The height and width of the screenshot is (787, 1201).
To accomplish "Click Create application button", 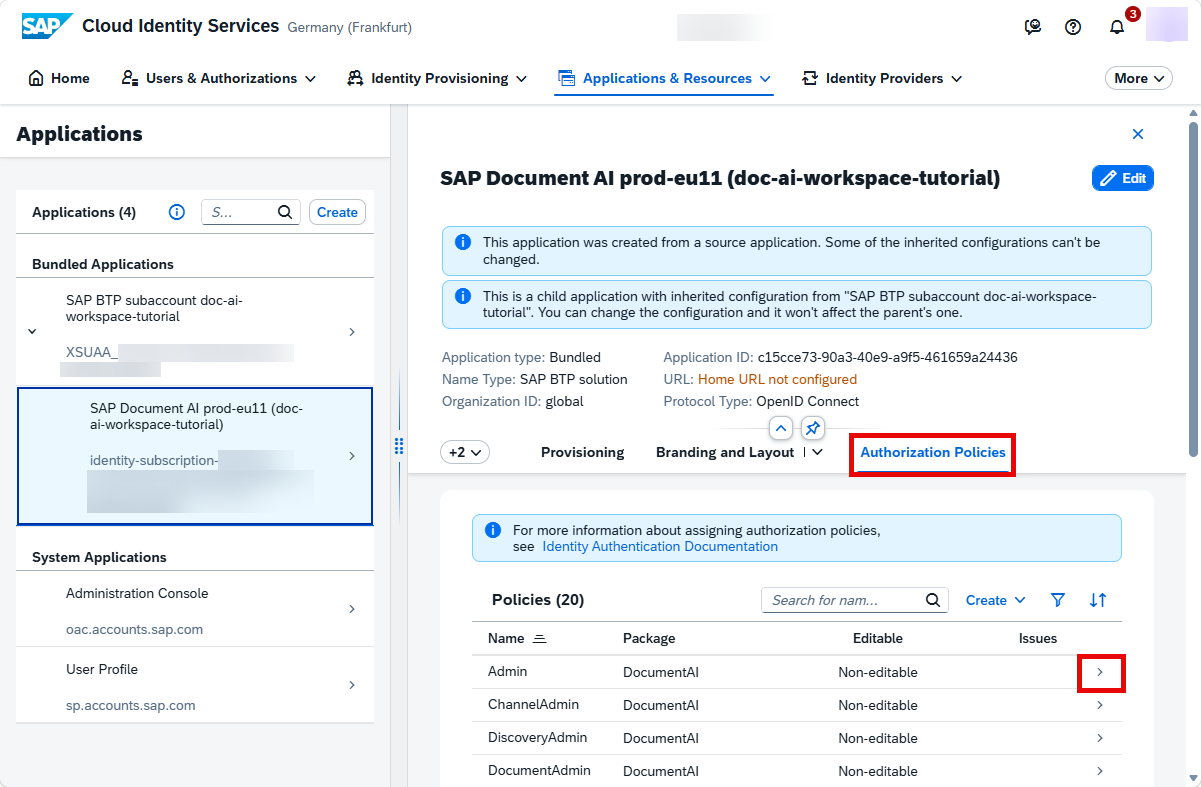I will coord(337,212).
